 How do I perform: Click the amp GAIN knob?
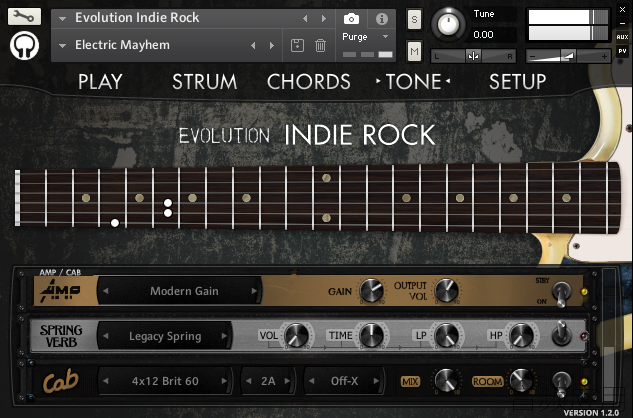point(371,290)
